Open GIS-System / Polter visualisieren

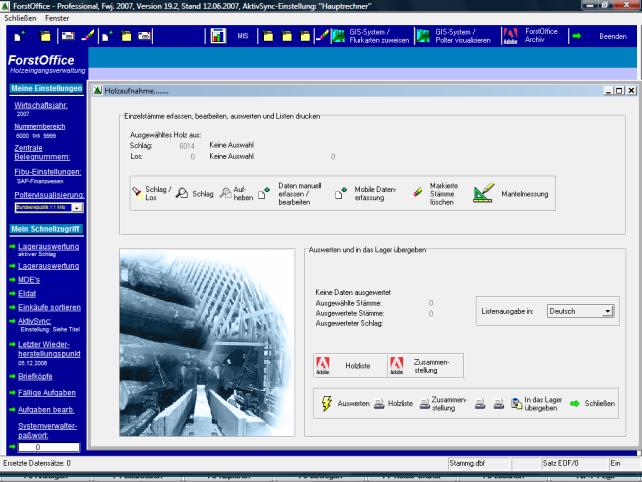(x=454, y=36)
